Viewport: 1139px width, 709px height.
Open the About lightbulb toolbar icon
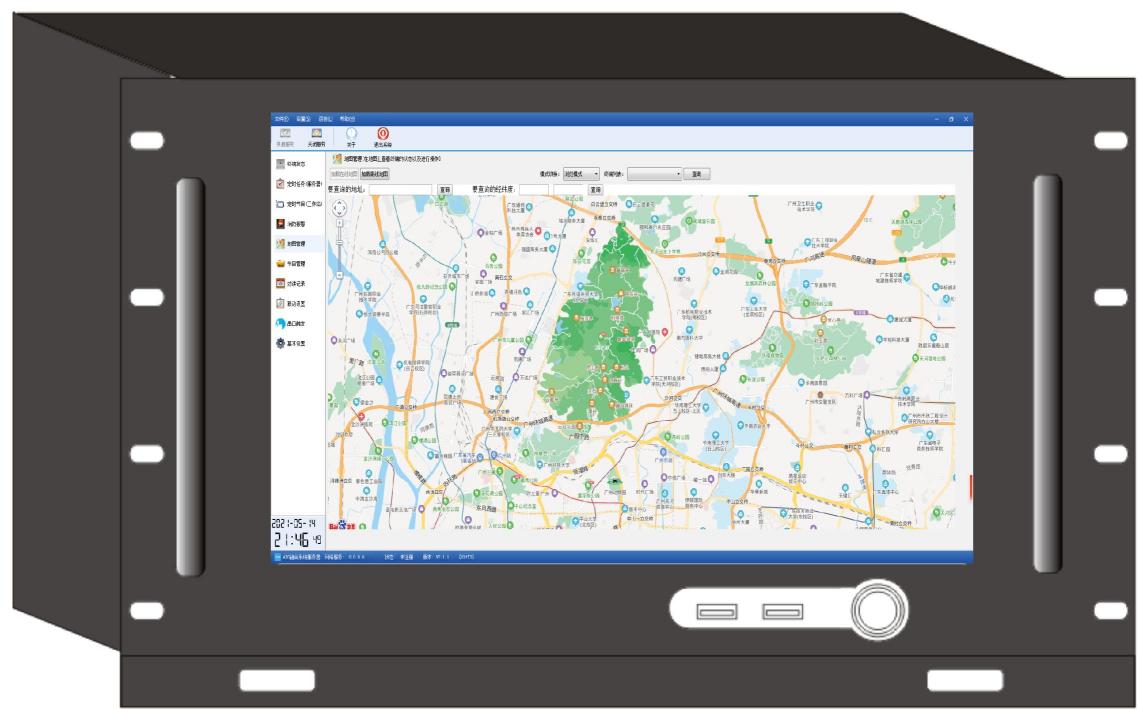click(x=351, y=134)
